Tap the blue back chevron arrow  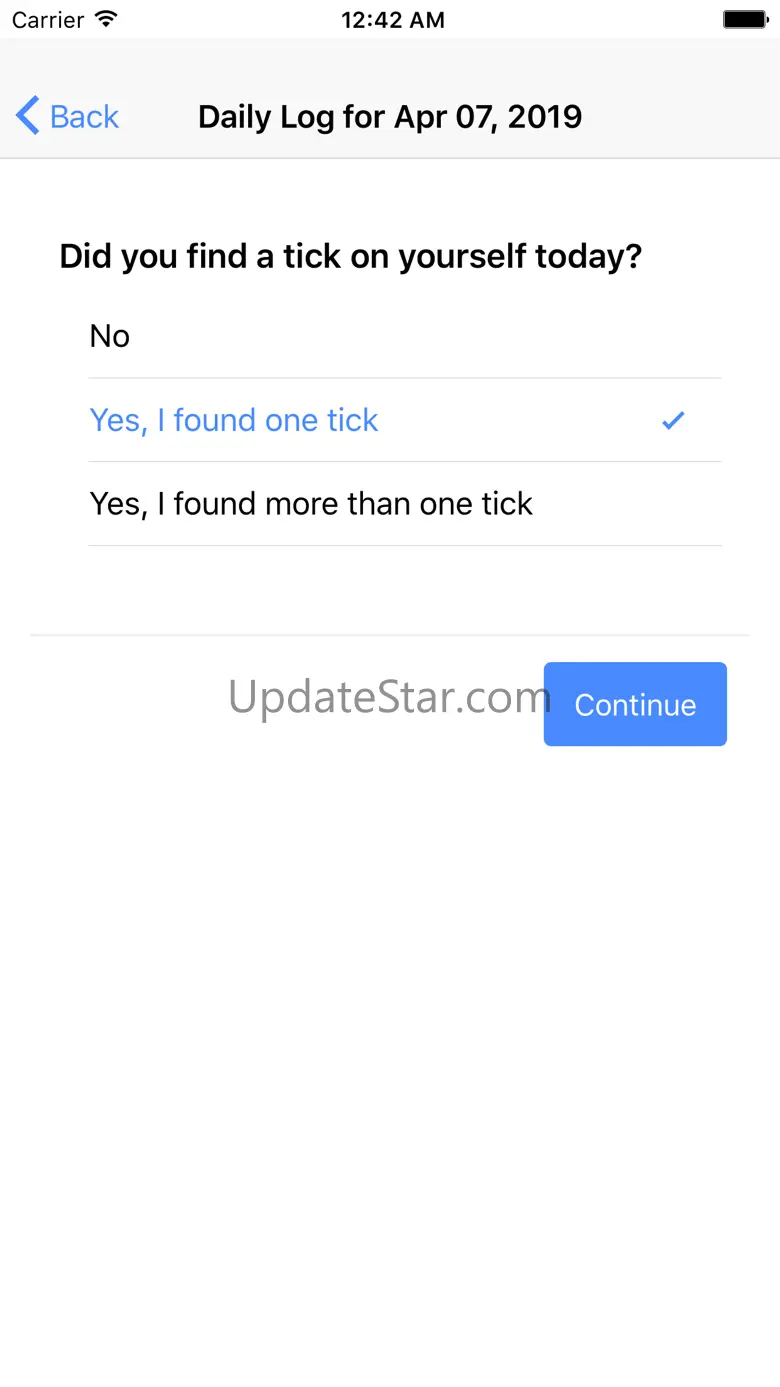click(x=28, y=116)
